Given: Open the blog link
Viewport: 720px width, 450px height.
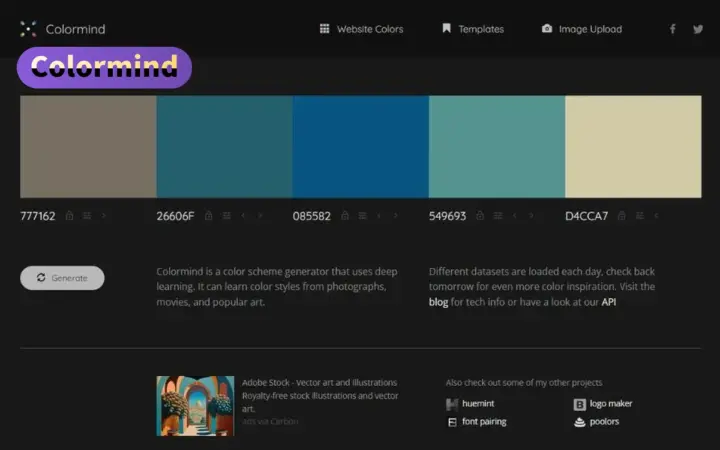Looking at the screenshot, I should pyautogui.click(x=439, y=302).
